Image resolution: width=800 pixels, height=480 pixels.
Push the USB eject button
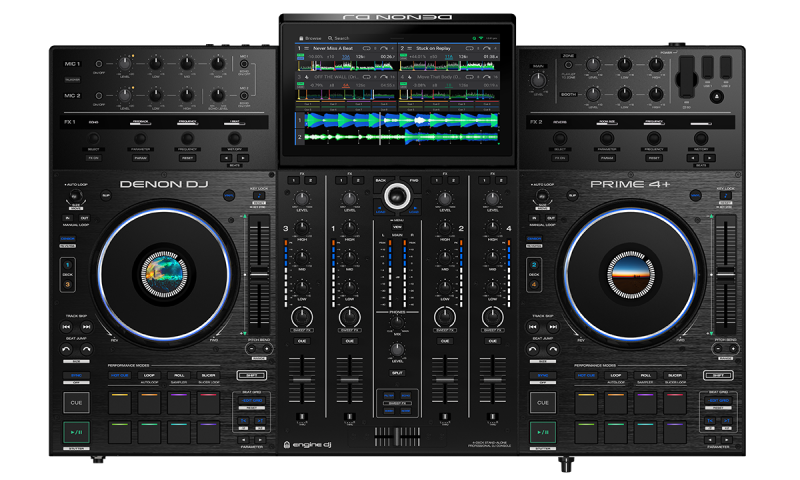click(716, 96)
